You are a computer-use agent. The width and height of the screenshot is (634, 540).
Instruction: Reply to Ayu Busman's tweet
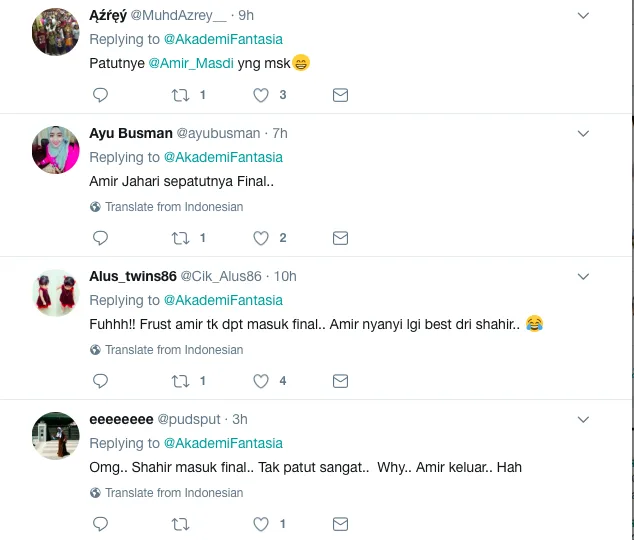click(x=100, y=238)
